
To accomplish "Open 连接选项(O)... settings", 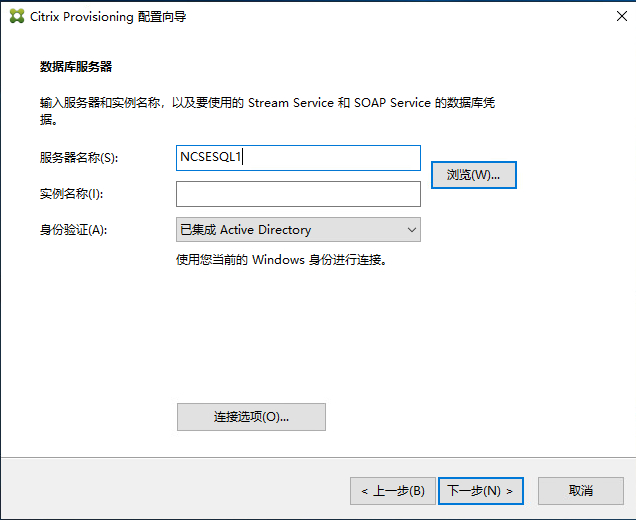I will pos(251,417).
